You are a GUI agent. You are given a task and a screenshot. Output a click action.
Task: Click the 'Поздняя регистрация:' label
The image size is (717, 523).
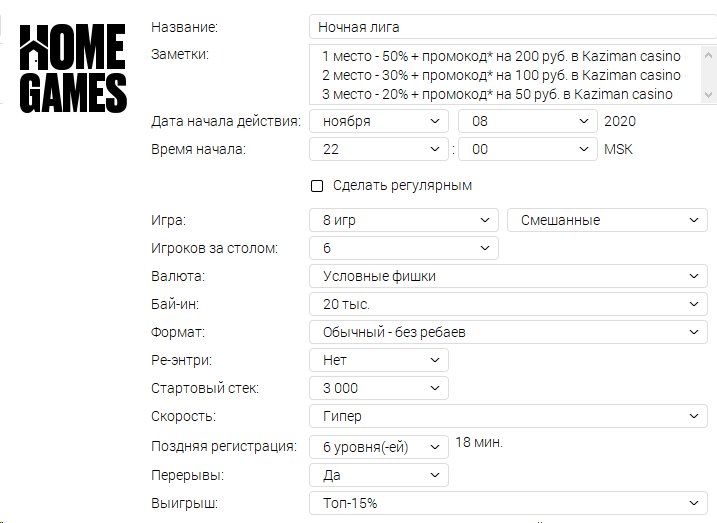pyautogui.click(x=224, y=446)
